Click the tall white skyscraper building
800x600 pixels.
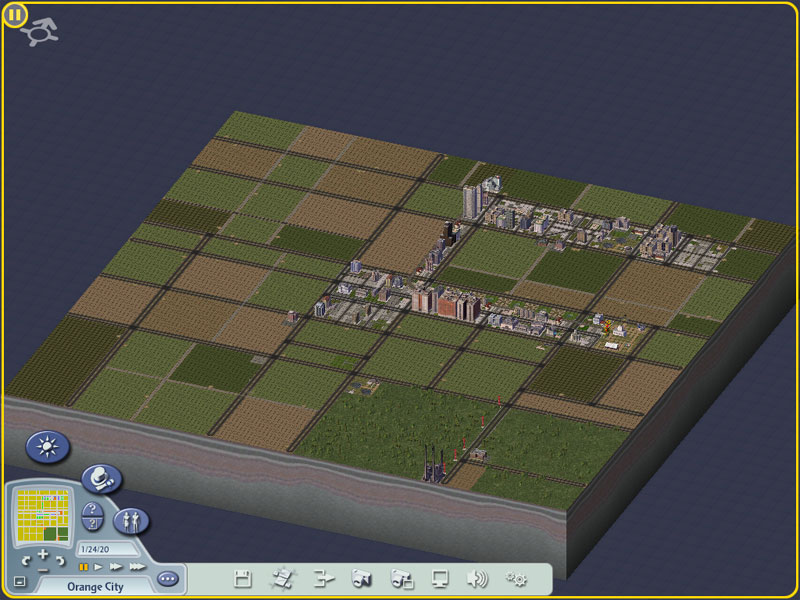(472, 202)
